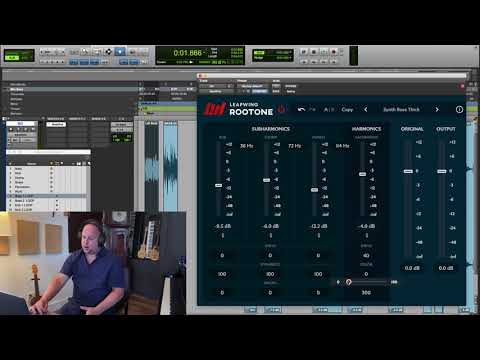
Task: Select the -4.0 dB harmonics gain value
Action: 366,226
